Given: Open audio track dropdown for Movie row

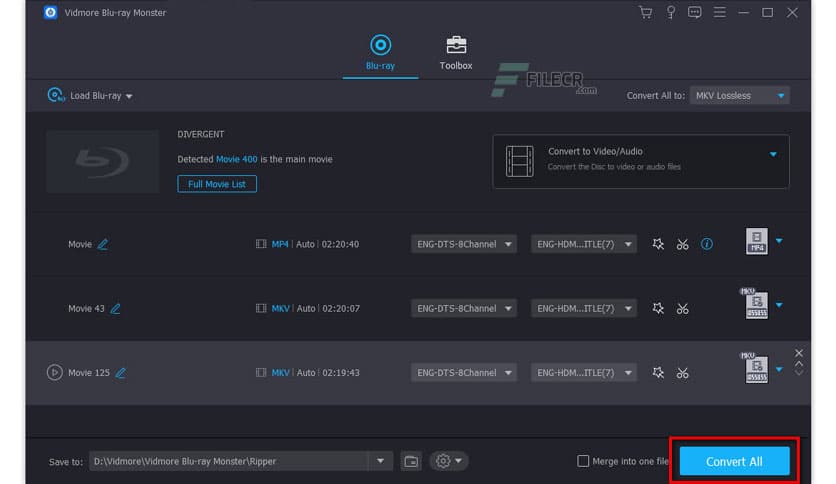Looking at the screenshot, I should pyautogui.click(x=463, y=244).
